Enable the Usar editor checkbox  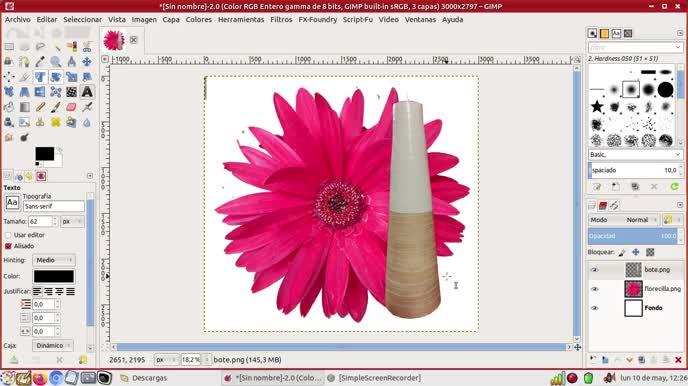coord(8,235)
